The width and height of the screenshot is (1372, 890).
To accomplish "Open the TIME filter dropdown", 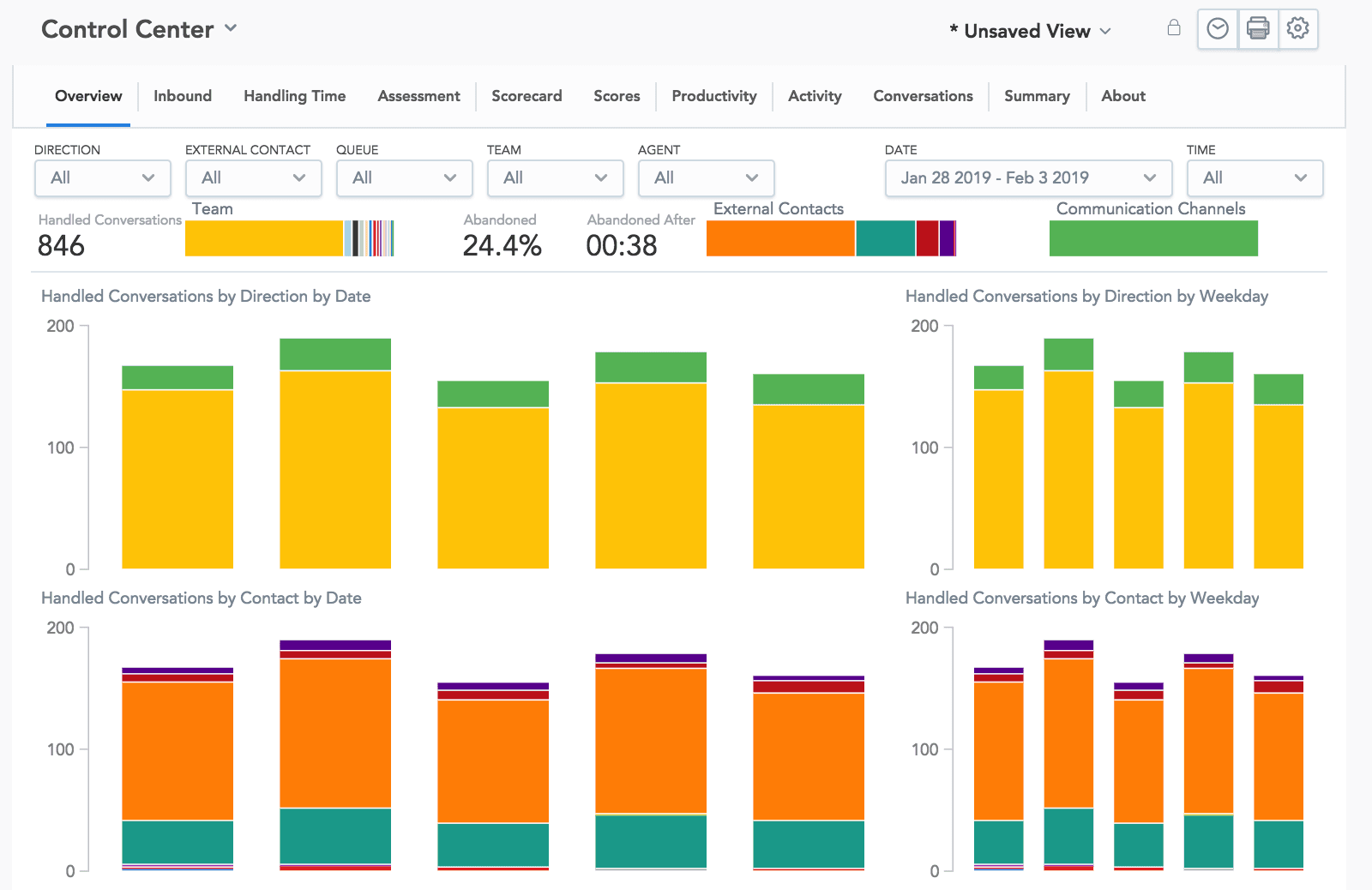I will pyautogui.click(x=1255, y=178).
